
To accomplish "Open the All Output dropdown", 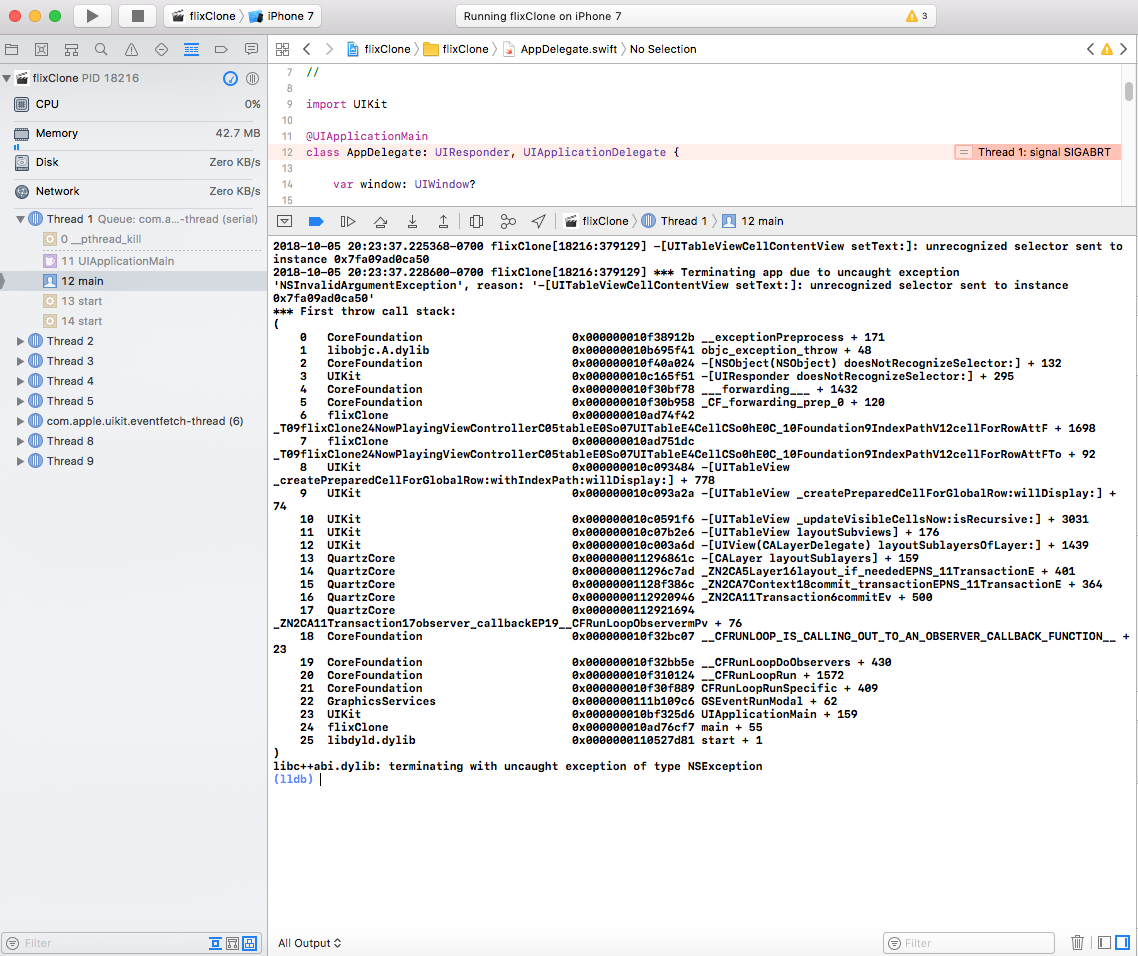I will point(309,943).
